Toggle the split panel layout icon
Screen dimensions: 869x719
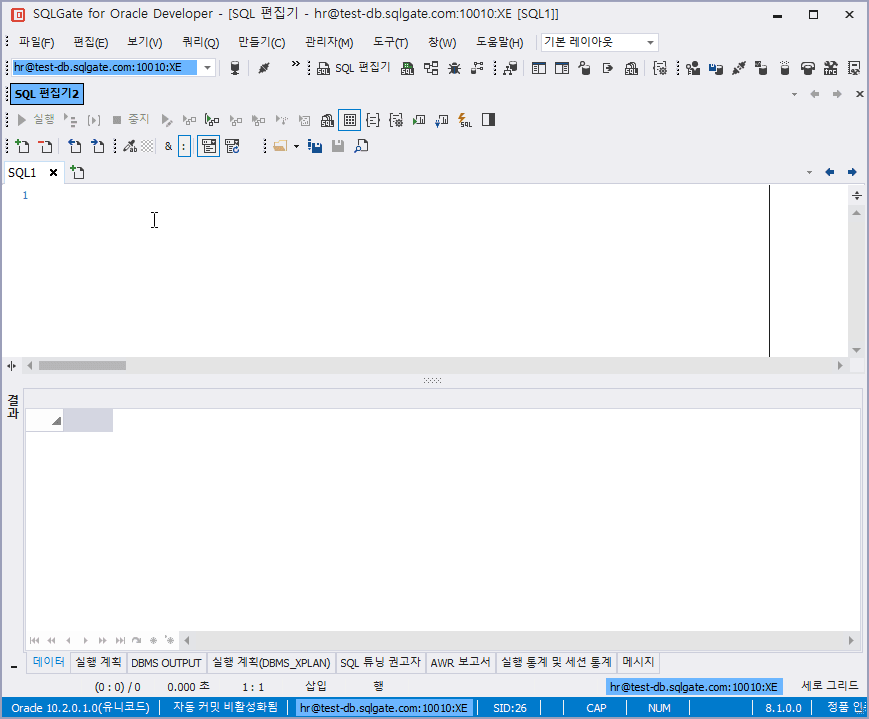pyautogui.click(x=488, y=120)
